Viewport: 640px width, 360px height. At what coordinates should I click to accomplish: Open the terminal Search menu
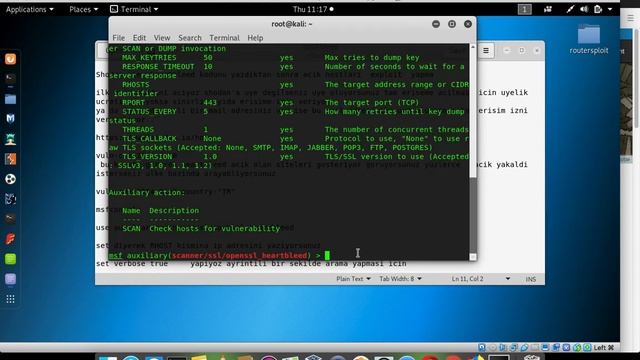190,38
